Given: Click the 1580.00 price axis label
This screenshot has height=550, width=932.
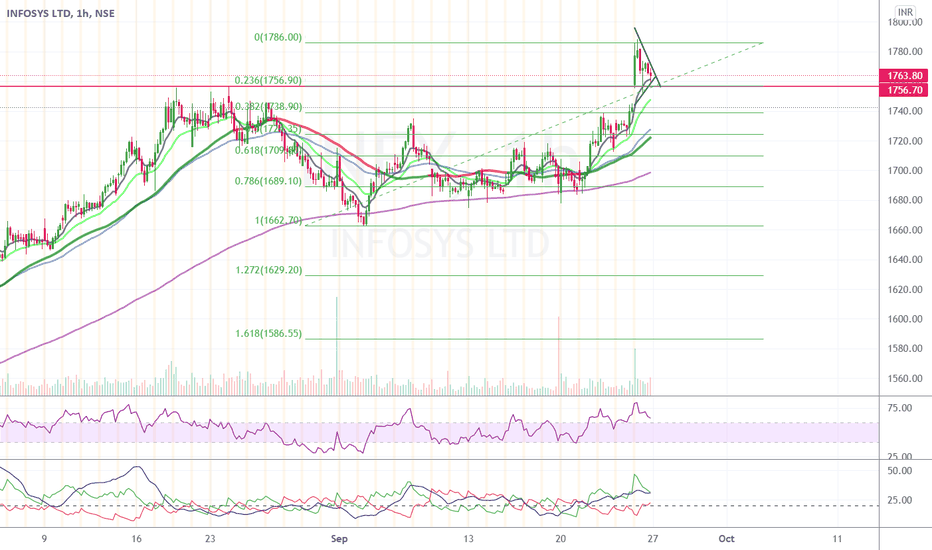Looking at the screenshot, I should coord(905,349).
